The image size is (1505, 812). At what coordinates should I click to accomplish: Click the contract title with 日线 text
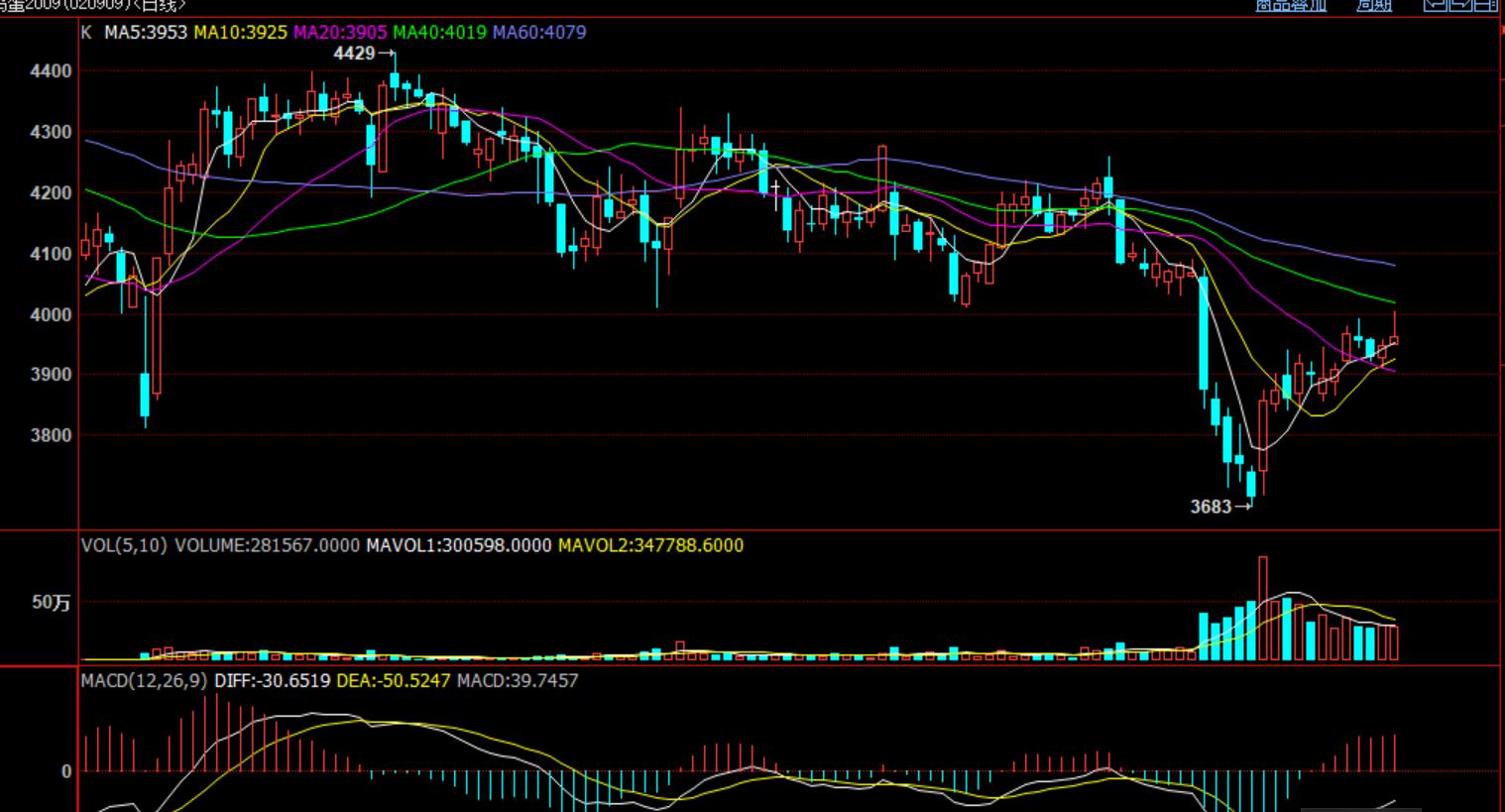pos(91,5)
